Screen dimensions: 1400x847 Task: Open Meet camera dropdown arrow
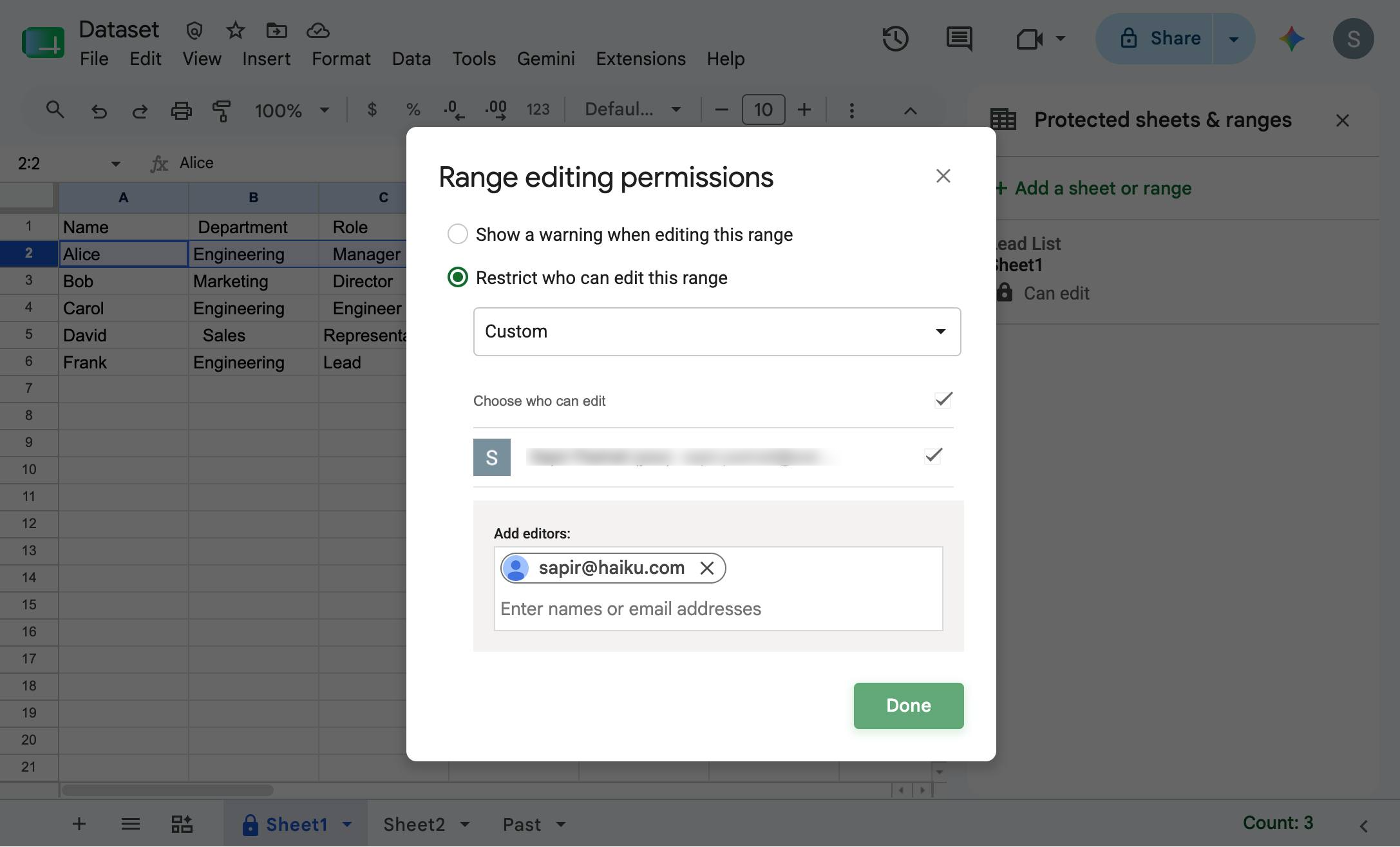point(1060,39)
